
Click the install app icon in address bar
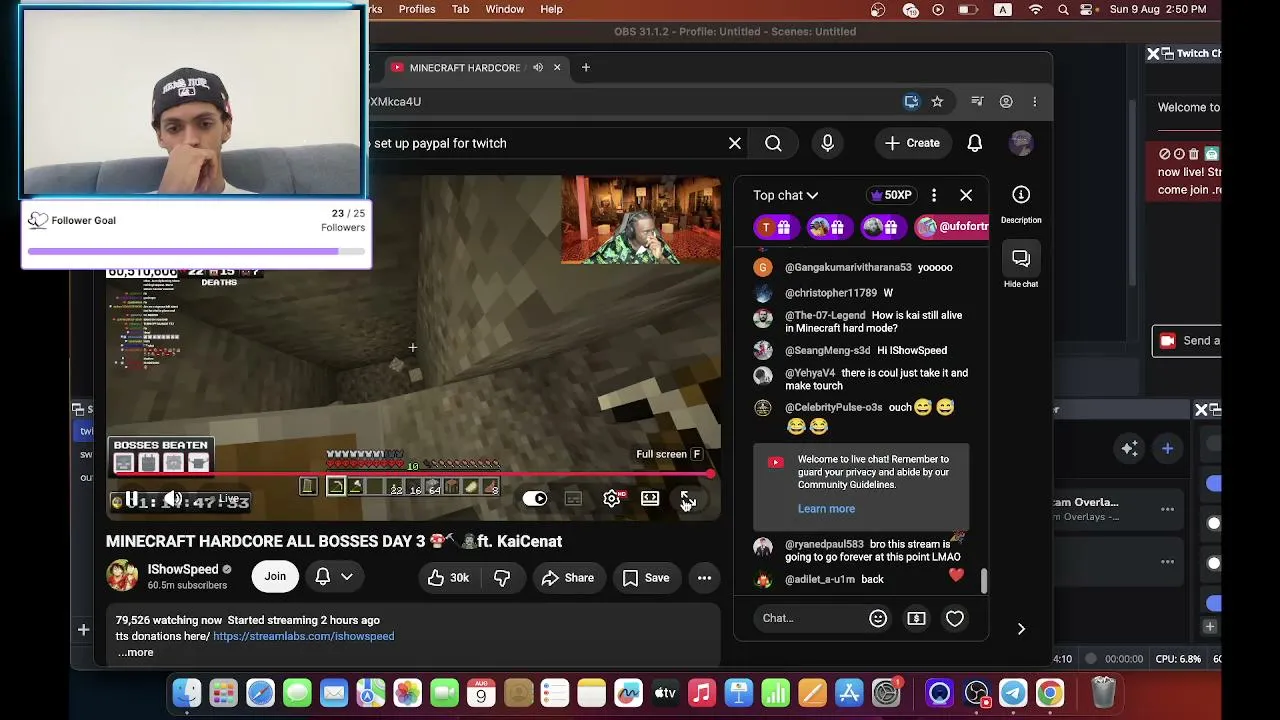click(911, 101)
